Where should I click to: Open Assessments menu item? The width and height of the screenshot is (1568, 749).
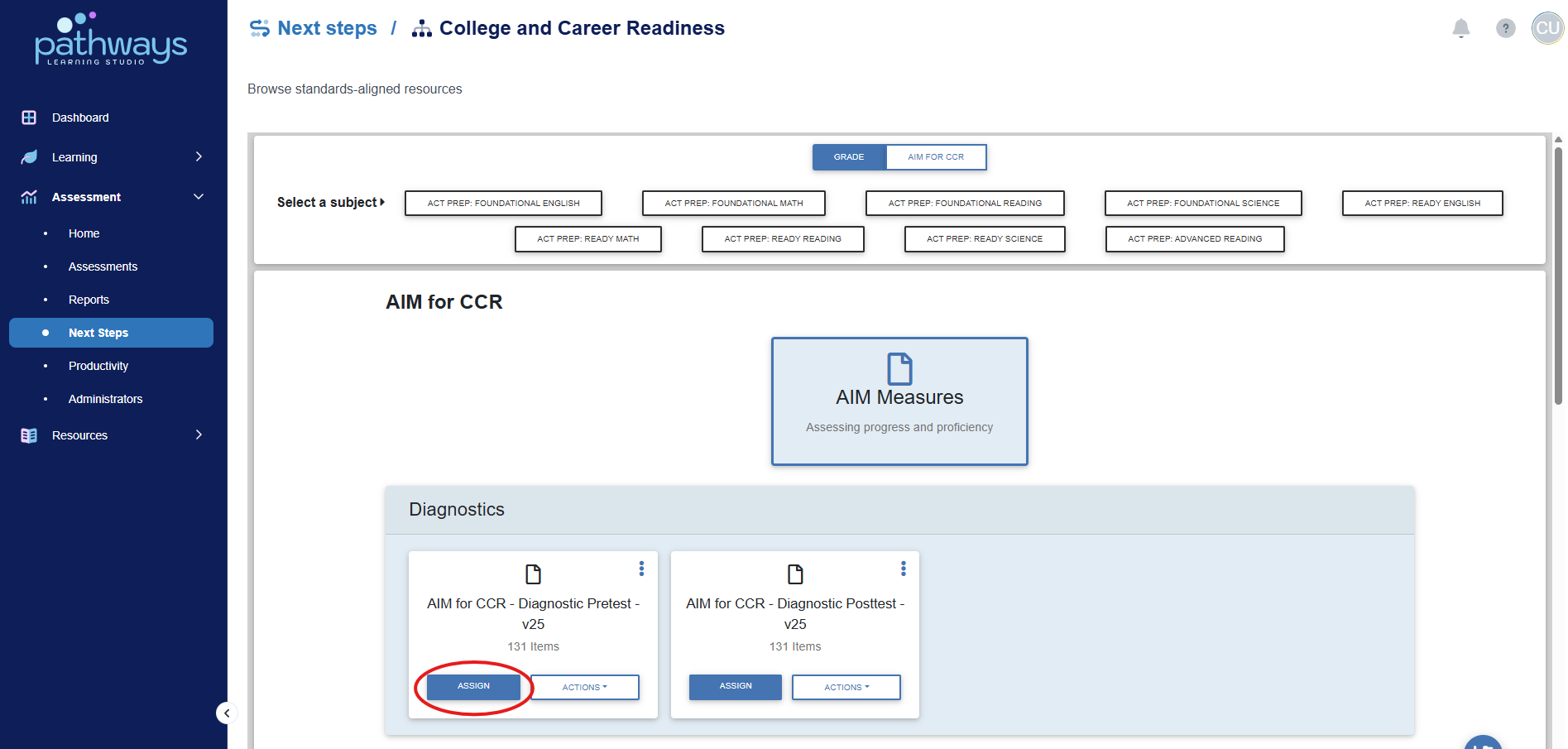[x=103, y=266]
